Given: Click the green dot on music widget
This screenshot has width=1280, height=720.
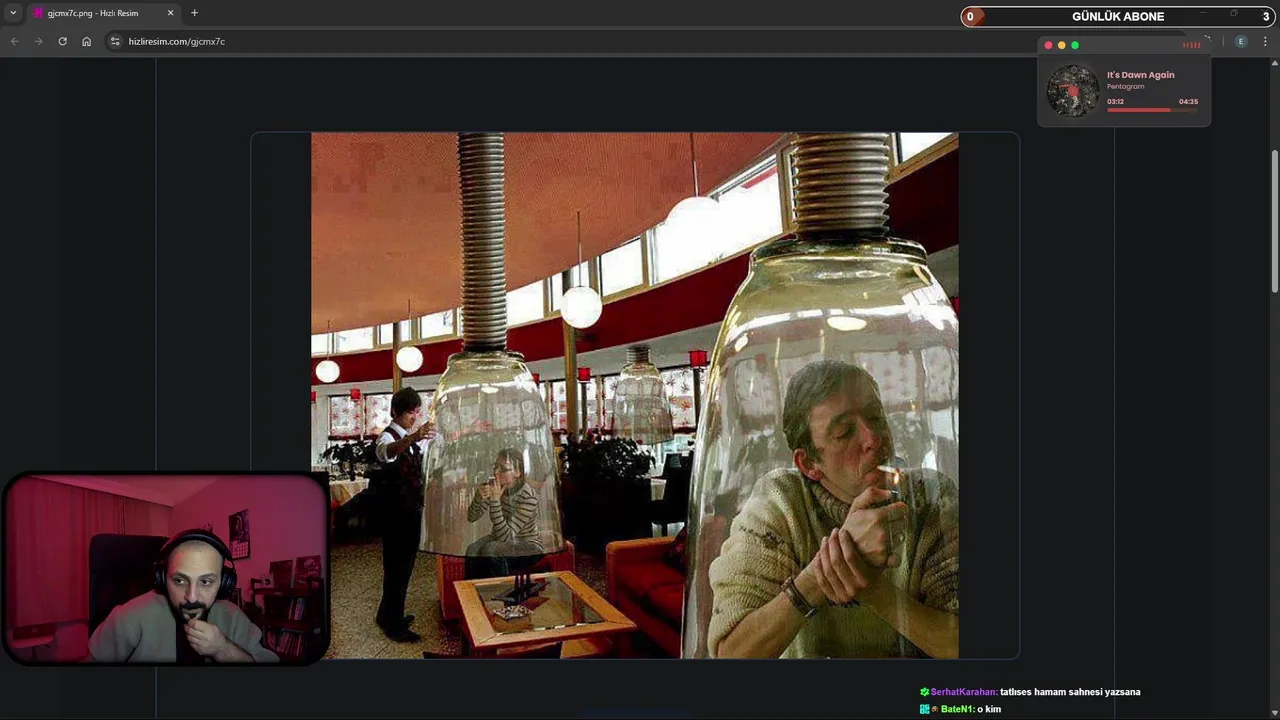Looking at the screenshot, I should [1075, 45].
